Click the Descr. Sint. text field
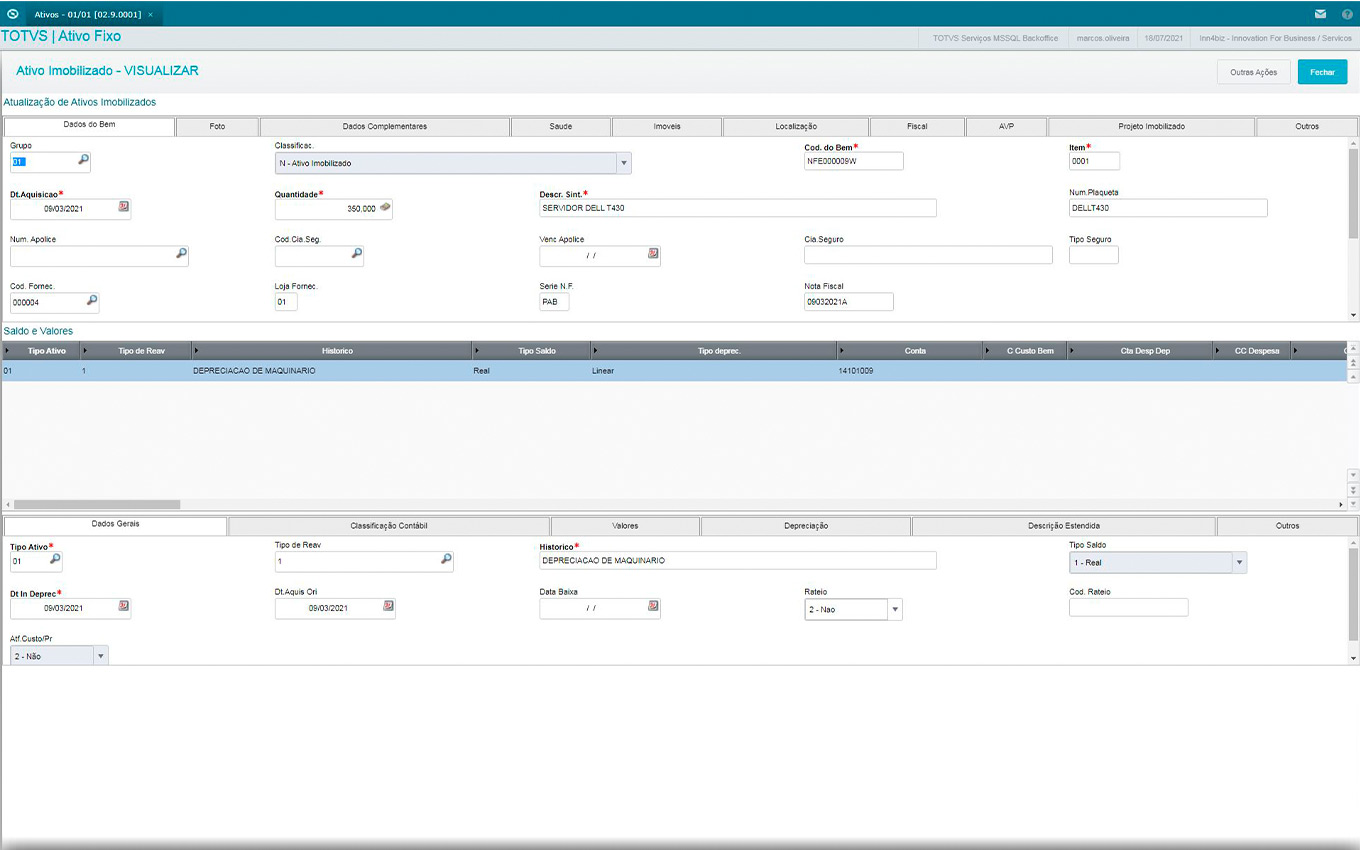 click(x=737, y=208)
